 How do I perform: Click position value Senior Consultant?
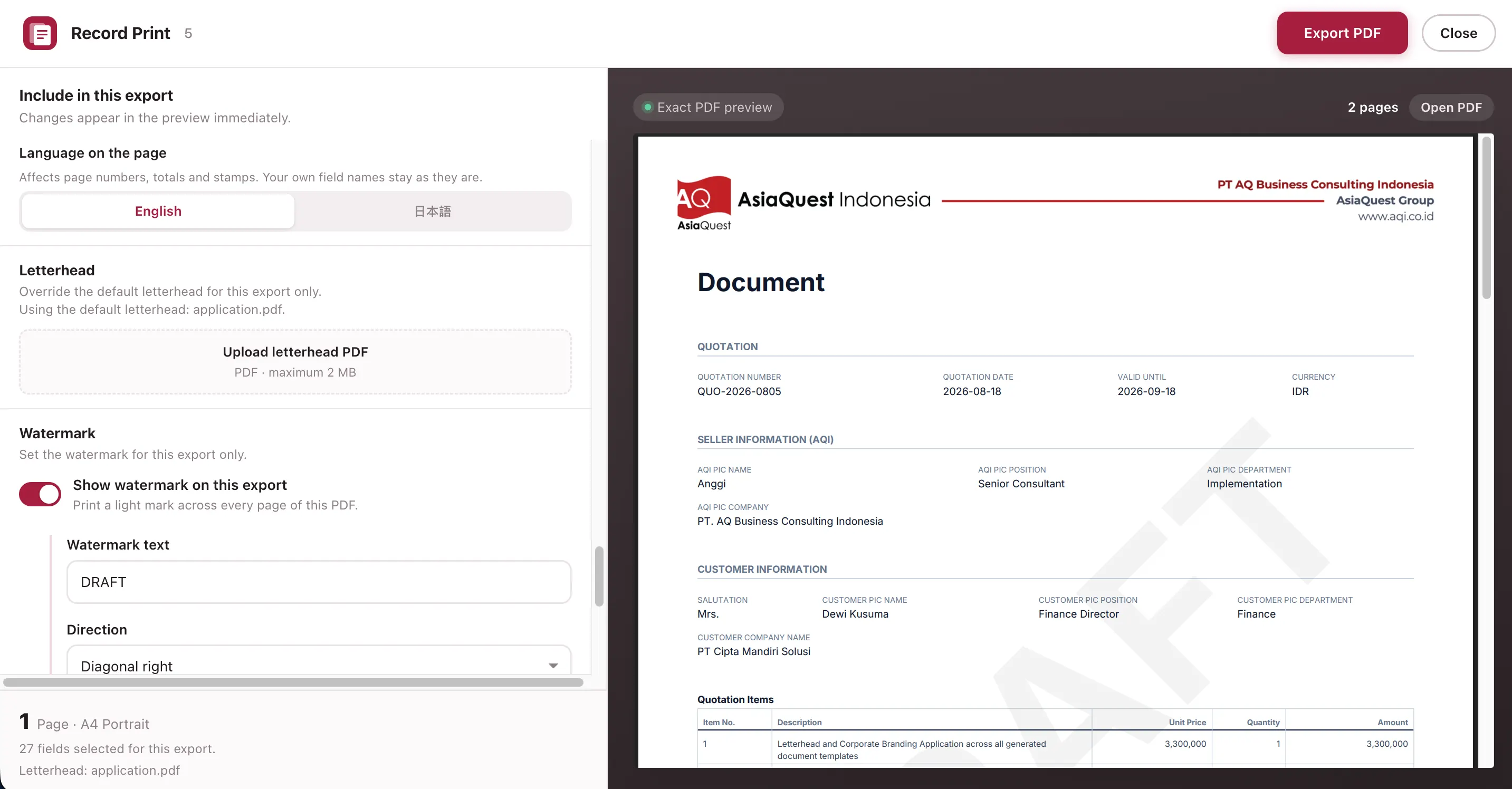pos(1021,484)
